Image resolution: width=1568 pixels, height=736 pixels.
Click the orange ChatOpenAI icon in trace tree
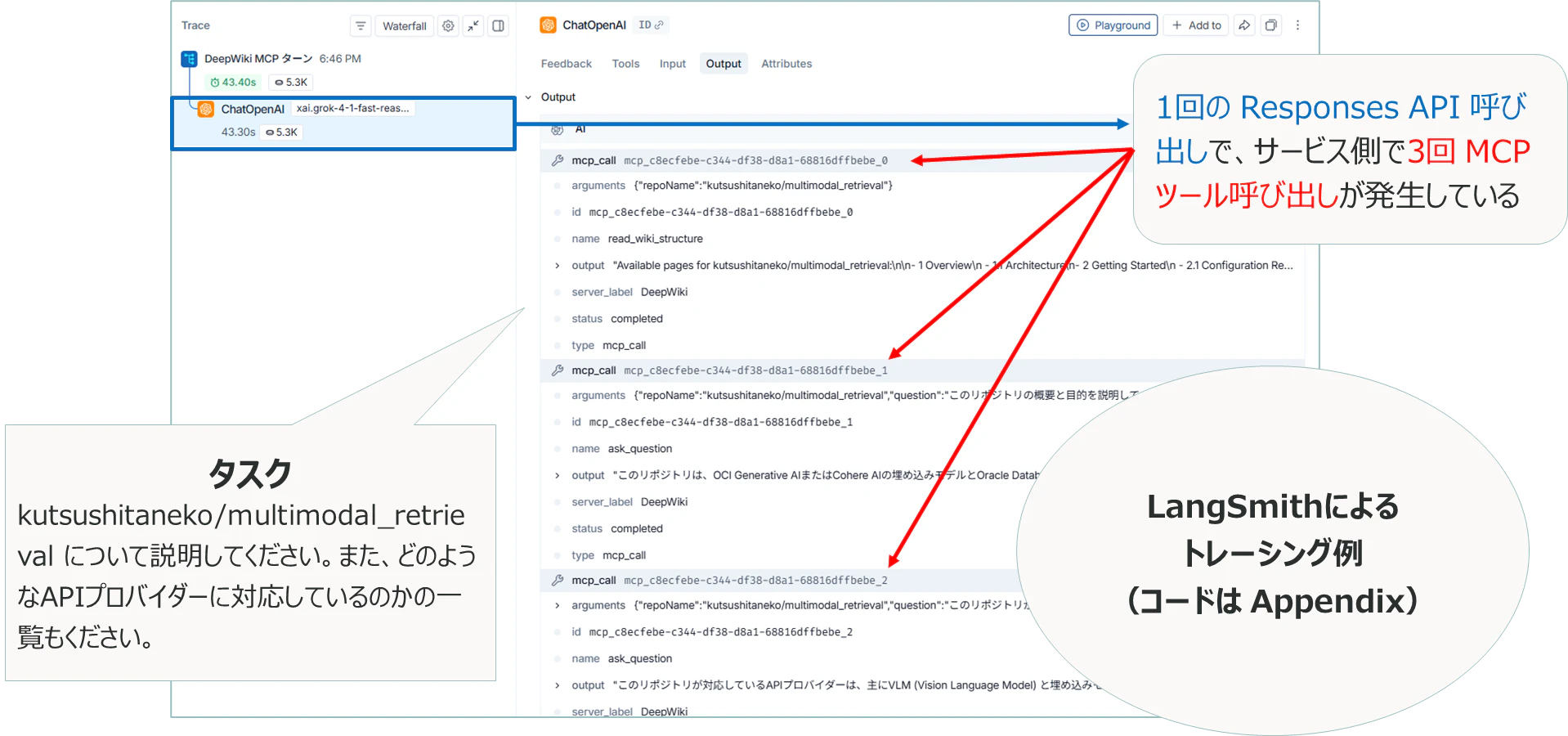pyautogui.click(x=206, y=109)
